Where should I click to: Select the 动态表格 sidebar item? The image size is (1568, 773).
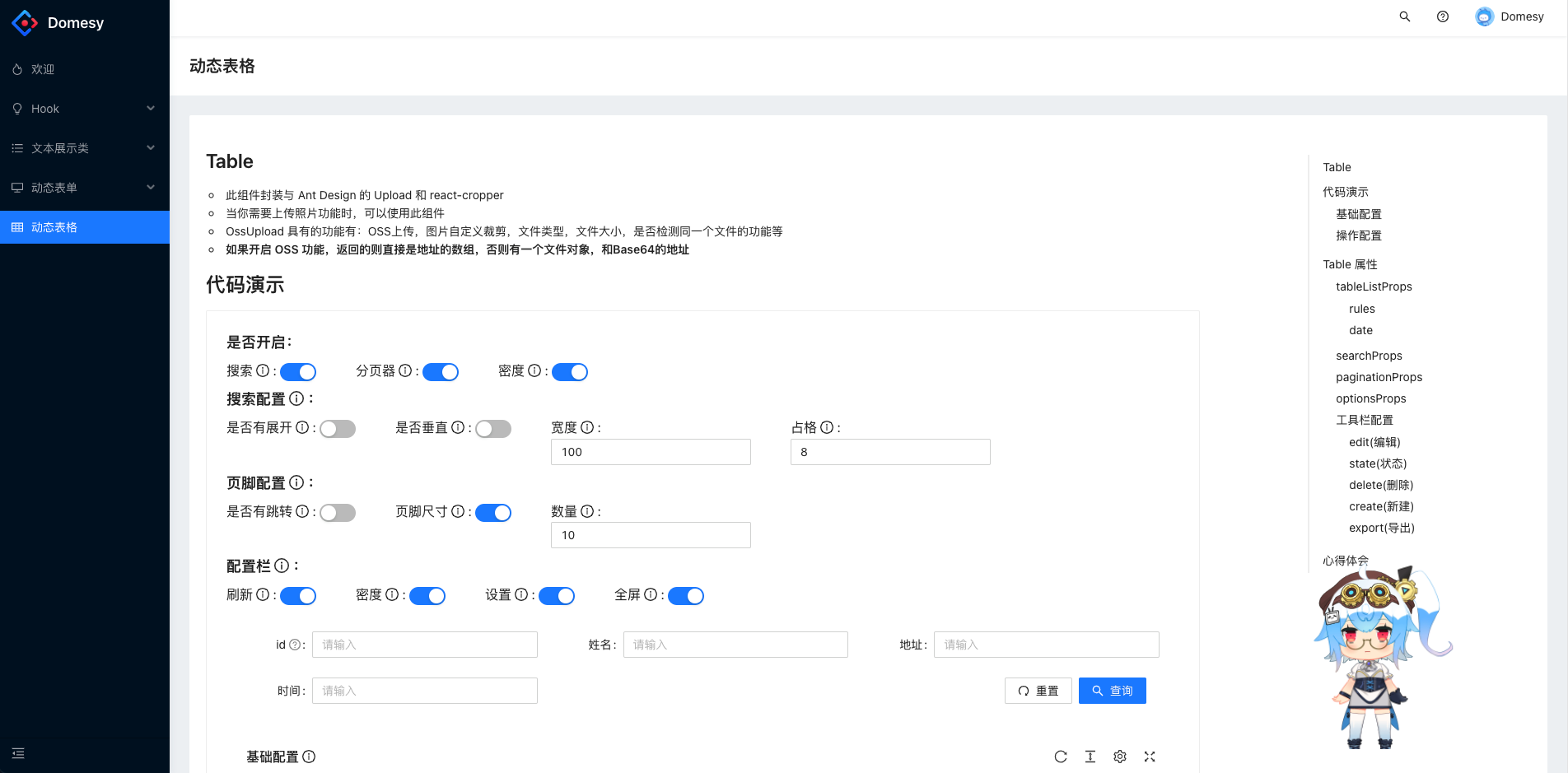click(x=85, y=227)
